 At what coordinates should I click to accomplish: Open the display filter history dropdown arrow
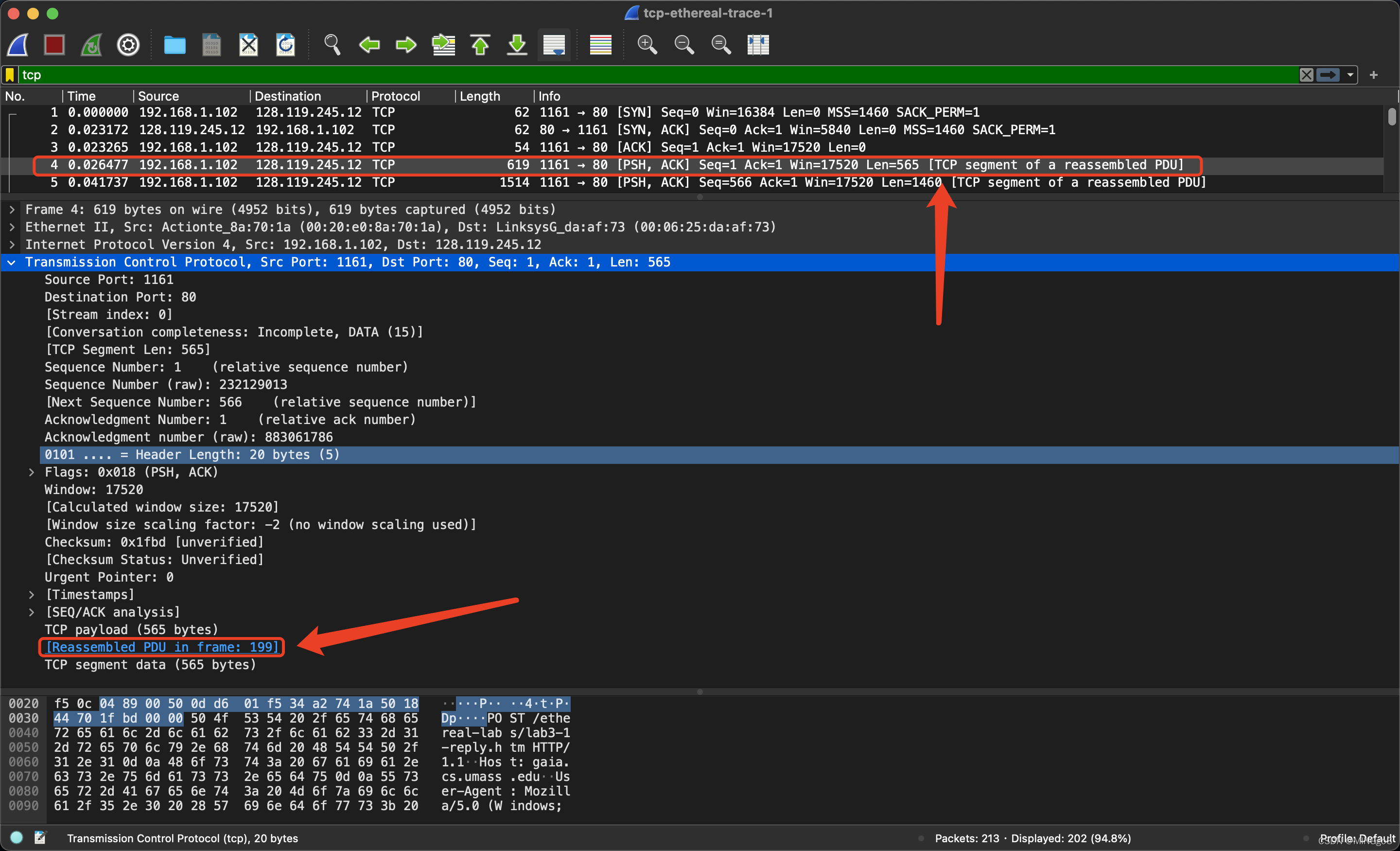(1350, 75)
